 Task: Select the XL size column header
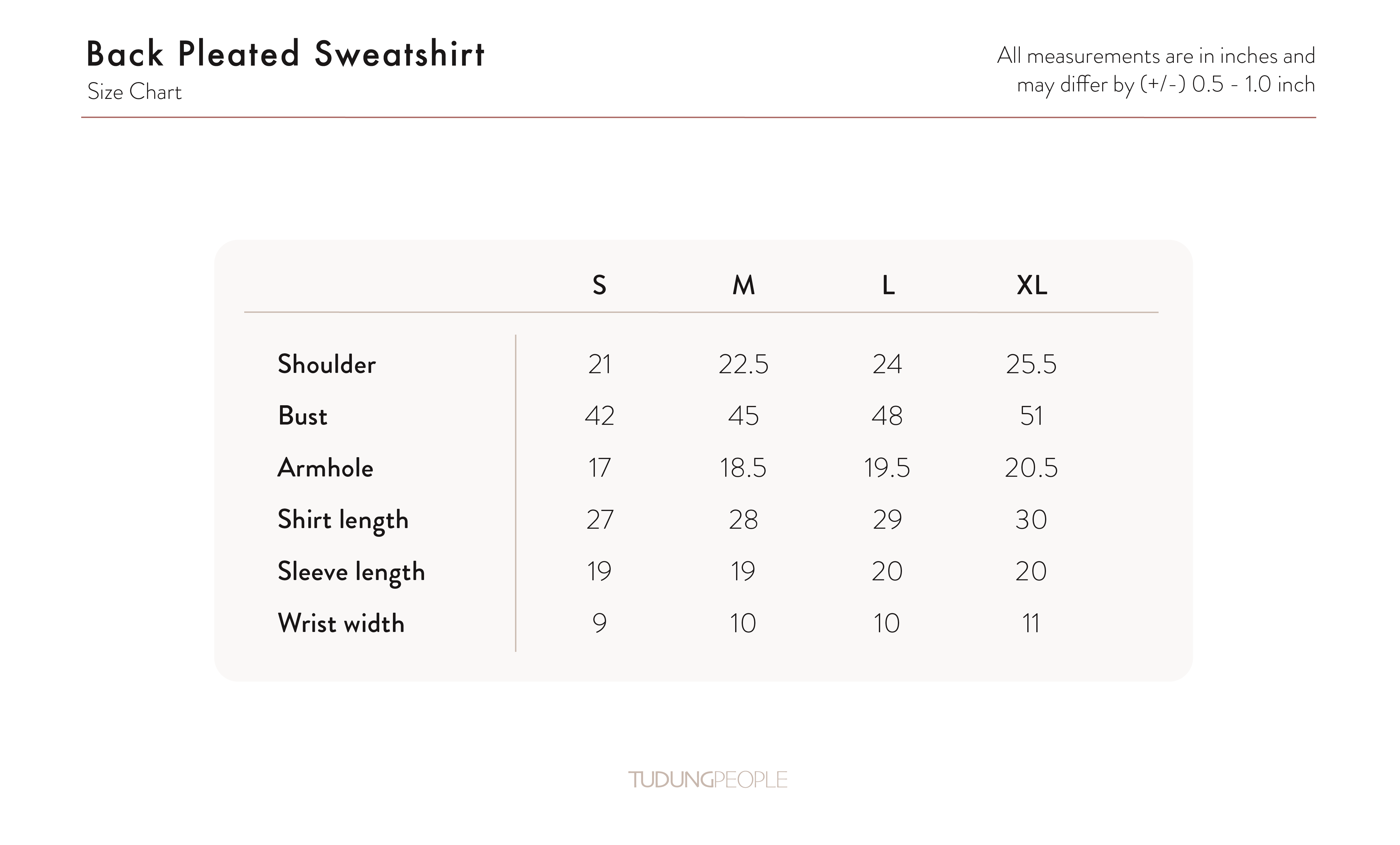1031,285
